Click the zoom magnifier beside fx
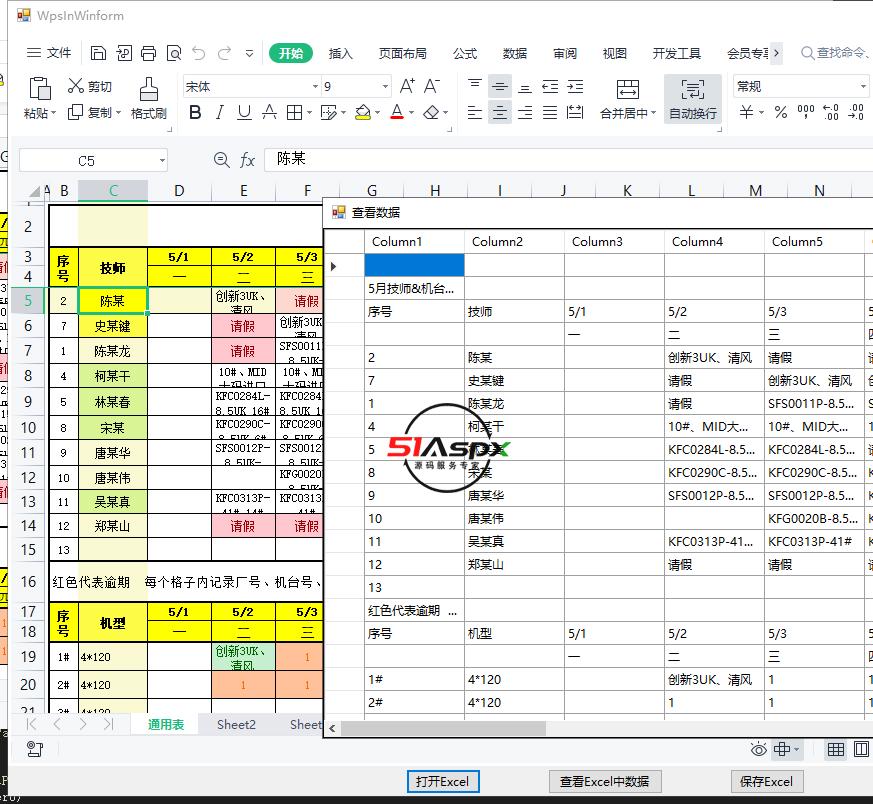Screen dimensions: 873x804 [x=222, y=160]
